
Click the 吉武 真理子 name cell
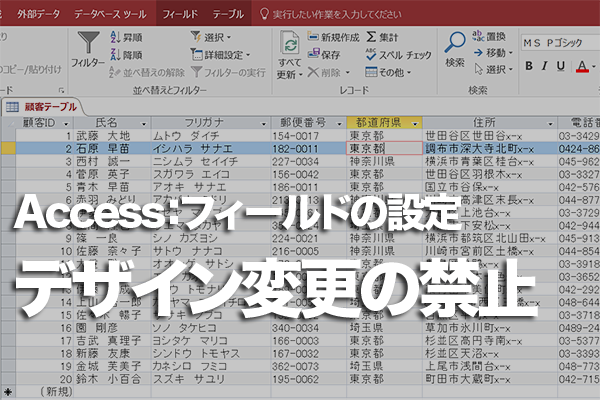point(112,341)
